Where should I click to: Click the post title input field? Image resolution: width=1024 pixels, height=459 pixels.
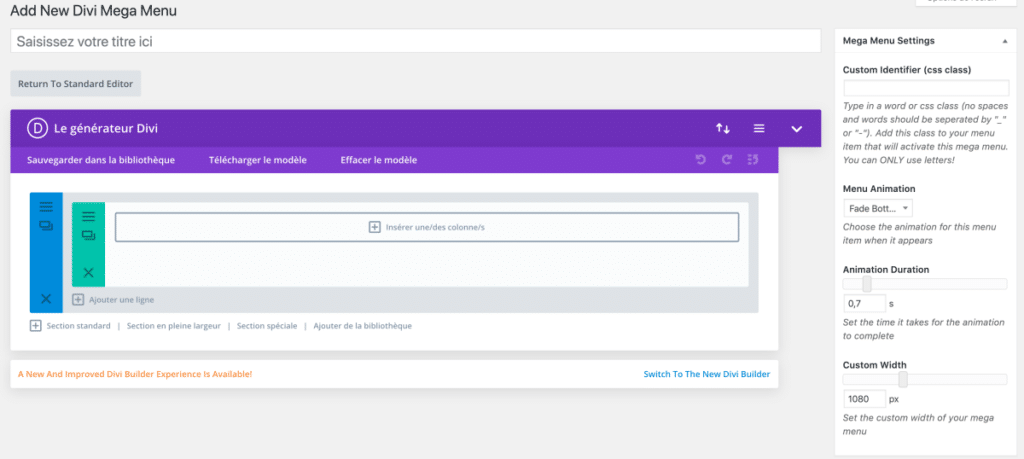point(415,41)
